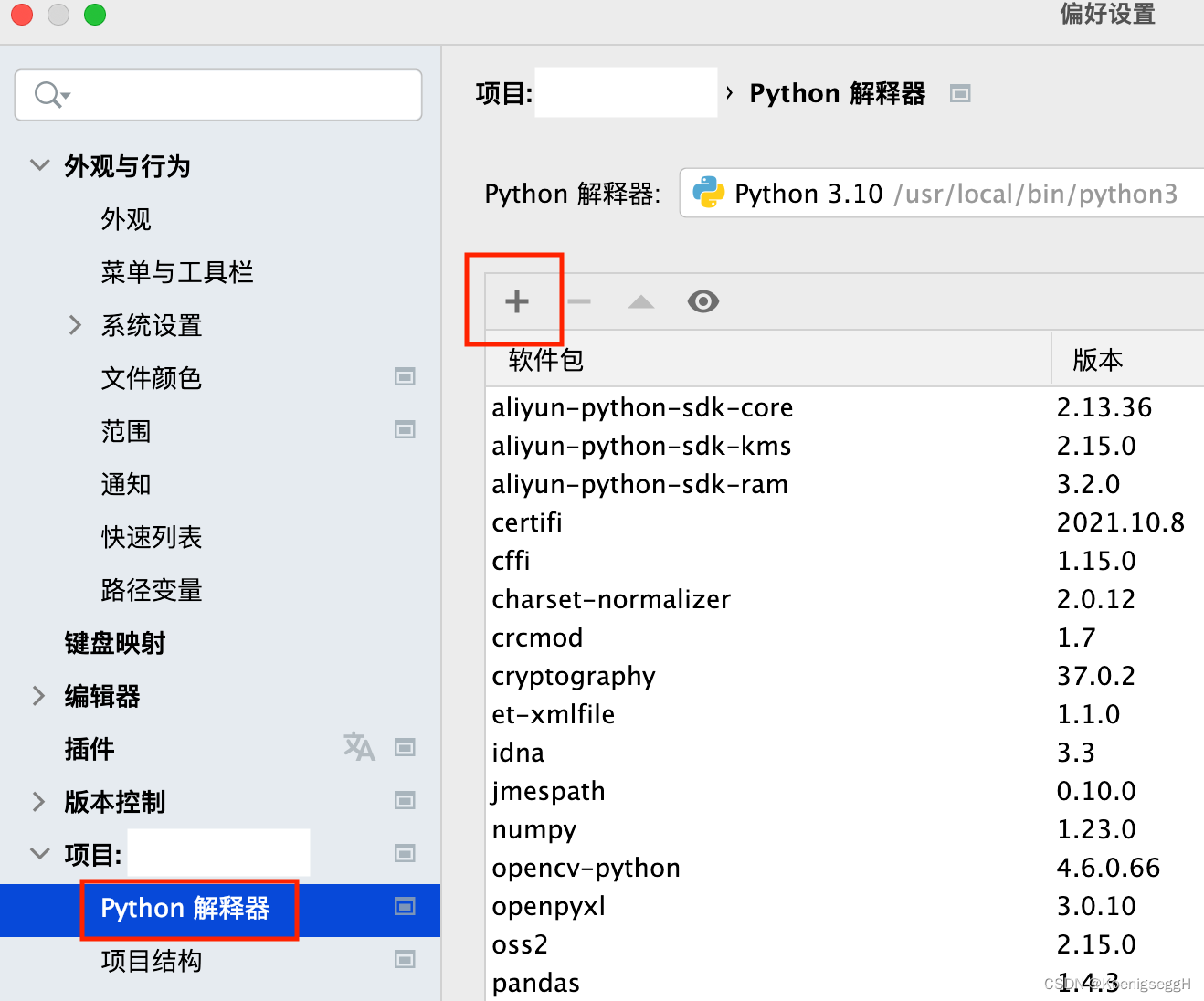This screenshot has height=1001, width=1204.
Task: Select 键盘映射 settings
Action: tap(115, 643)
